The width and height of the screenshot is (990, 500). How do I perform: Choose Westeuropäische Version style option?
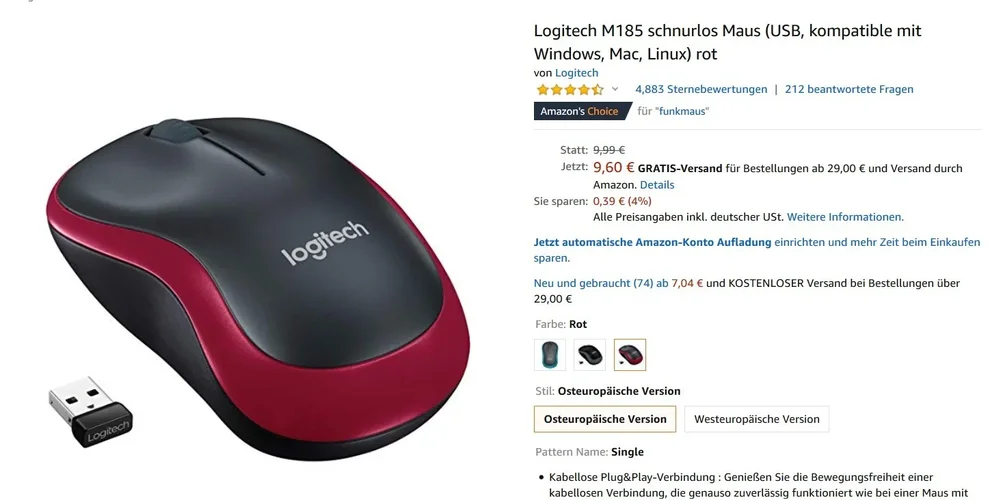(756, 419)
